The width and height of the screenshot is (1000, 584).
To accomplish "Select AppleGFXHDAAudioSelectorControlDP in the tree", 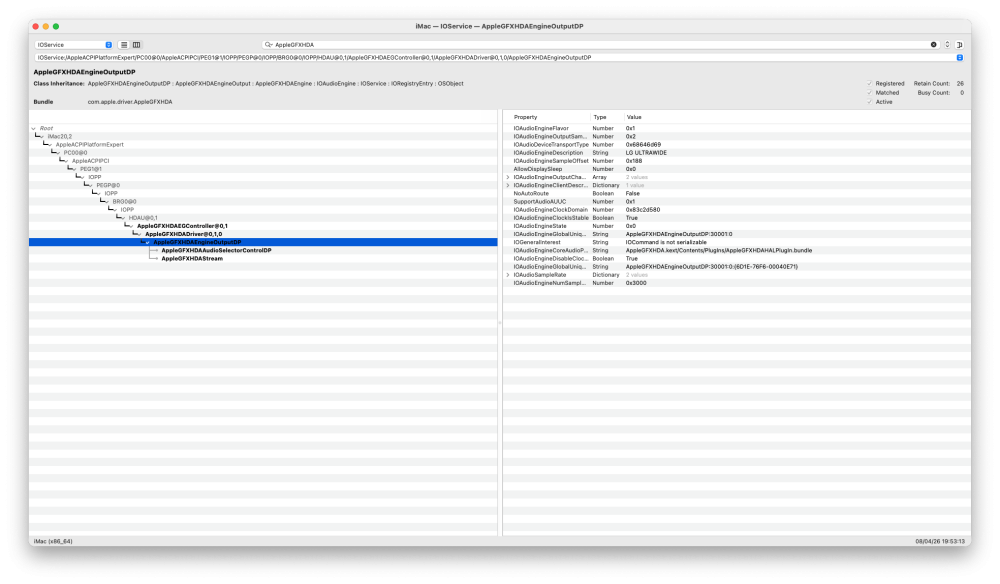I will pyautogui.click(x=216, y=251).
